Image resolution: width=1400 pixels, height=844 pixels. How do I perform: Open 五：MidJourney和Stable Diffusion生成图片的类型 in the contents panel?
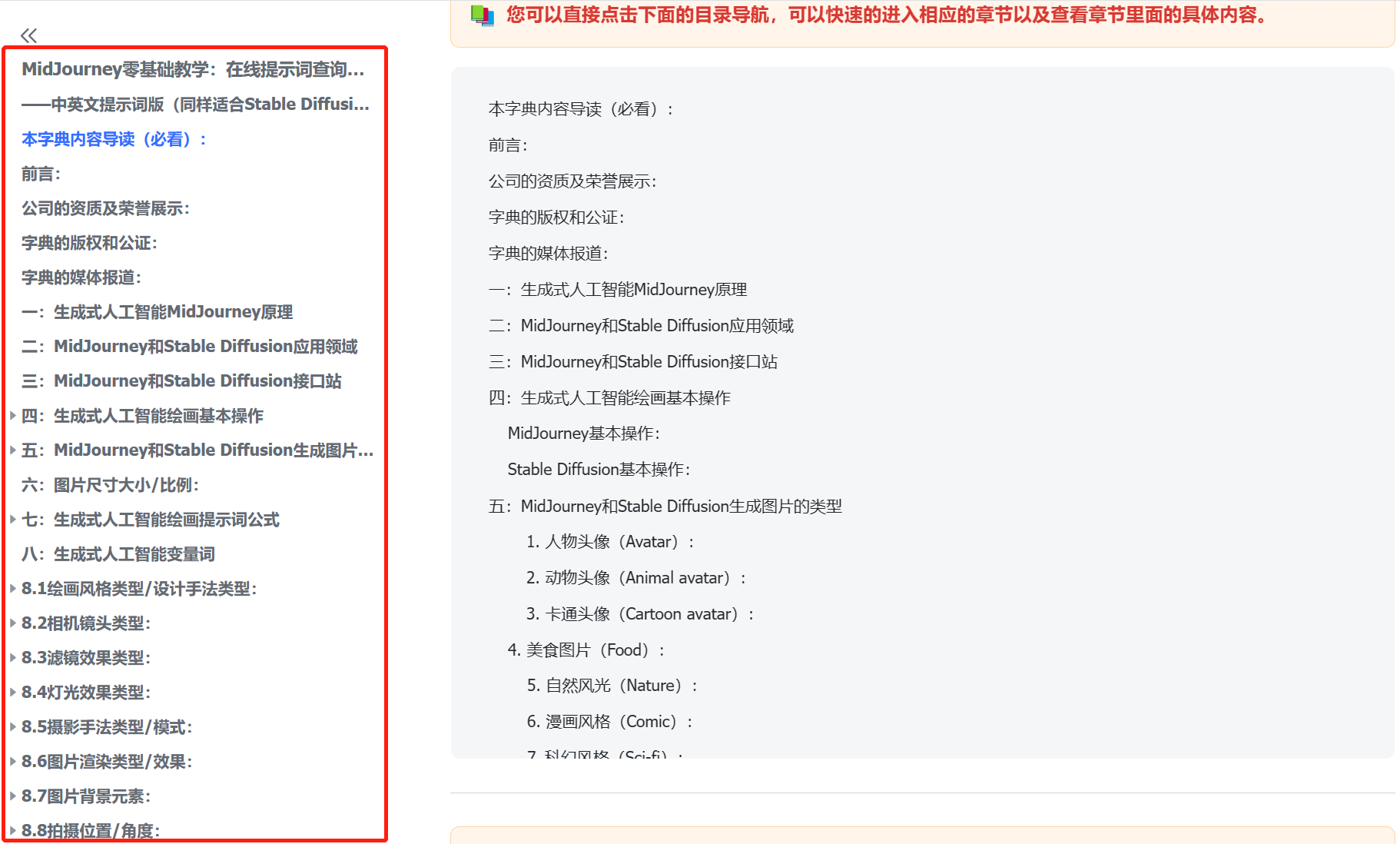tap(665, 507)
